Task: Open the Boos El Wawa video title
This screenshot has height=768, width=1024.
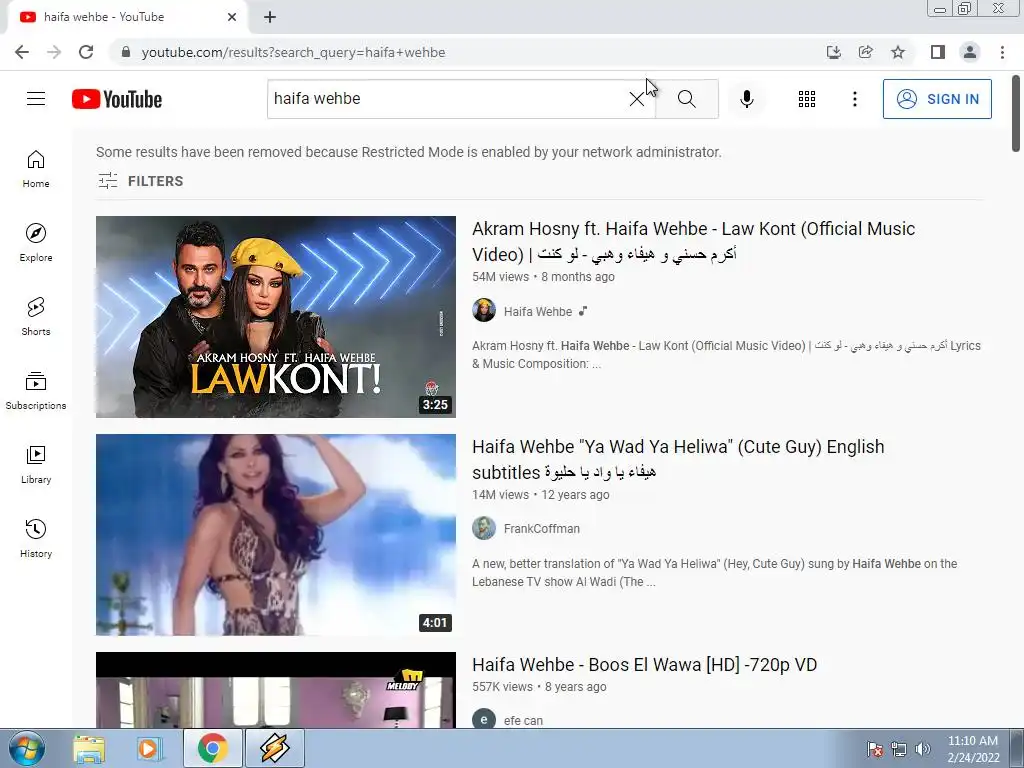Action: point(645,665)
